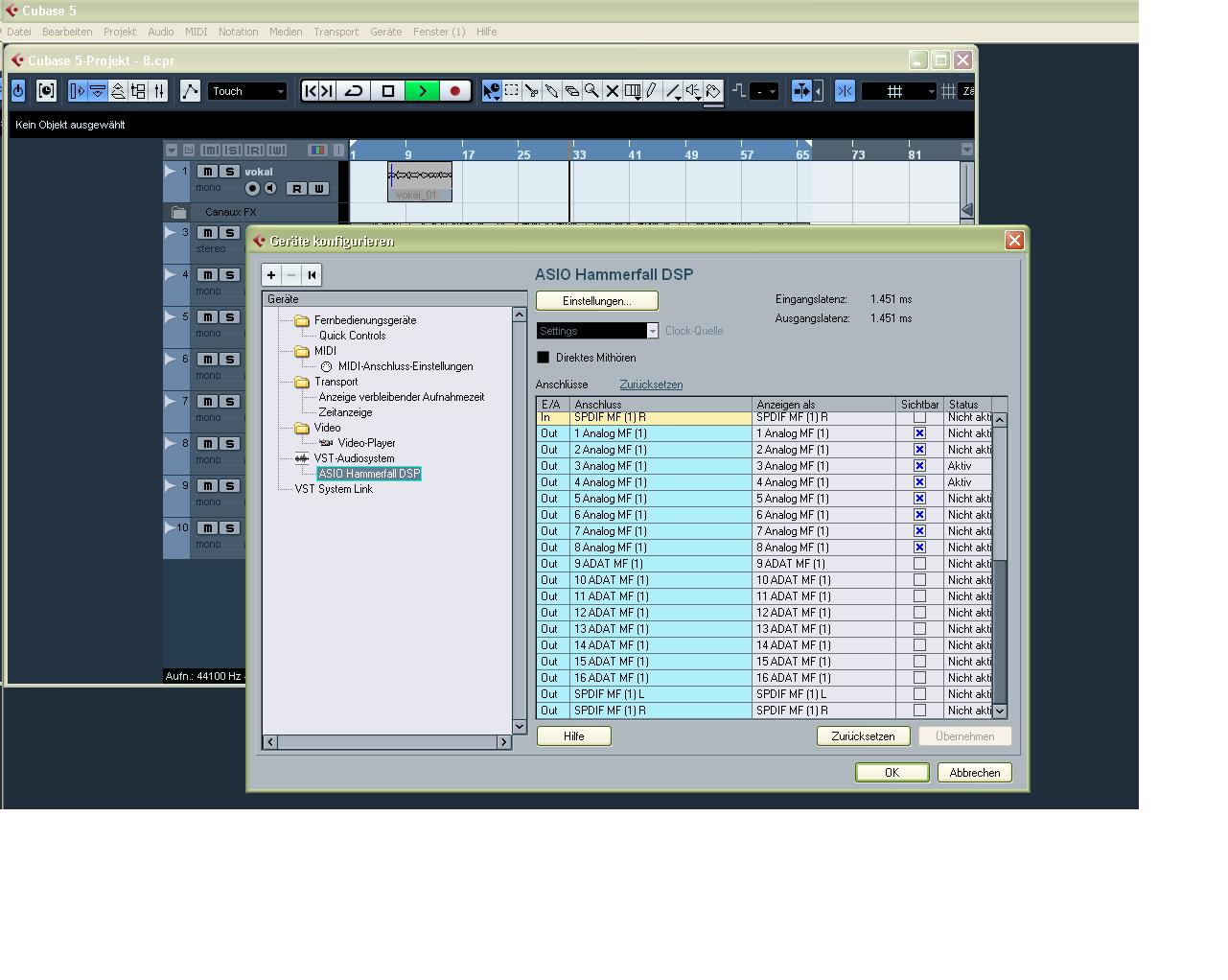Viewport: 1228px width, 980px height.
Task: Click the Einstellungen... button
Action: click(x=597, y=301)
